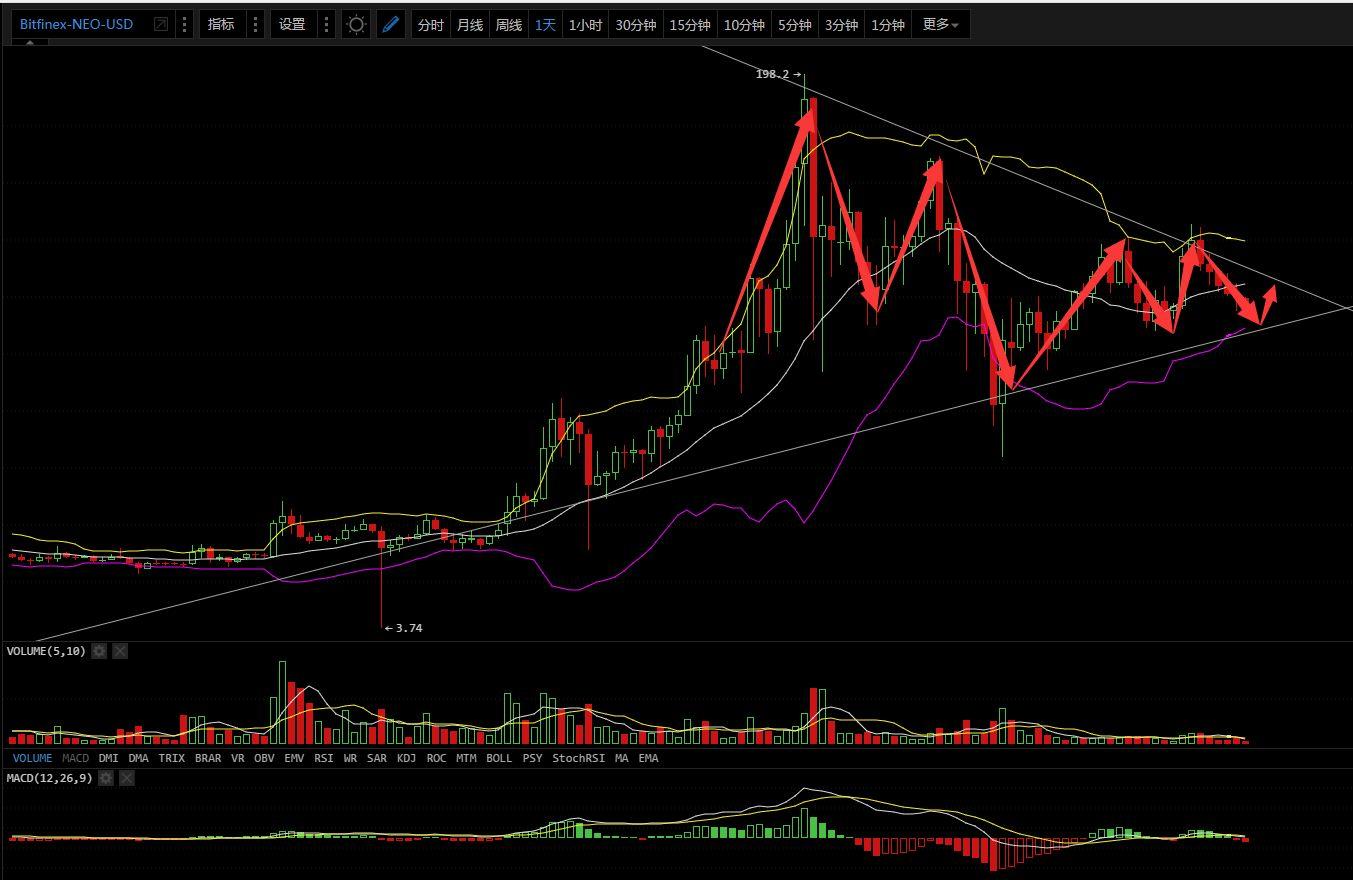Open the three-dot menu beside 设置
The height and width of the screenshot is (880, 1353).
click(x=326, y=24)
